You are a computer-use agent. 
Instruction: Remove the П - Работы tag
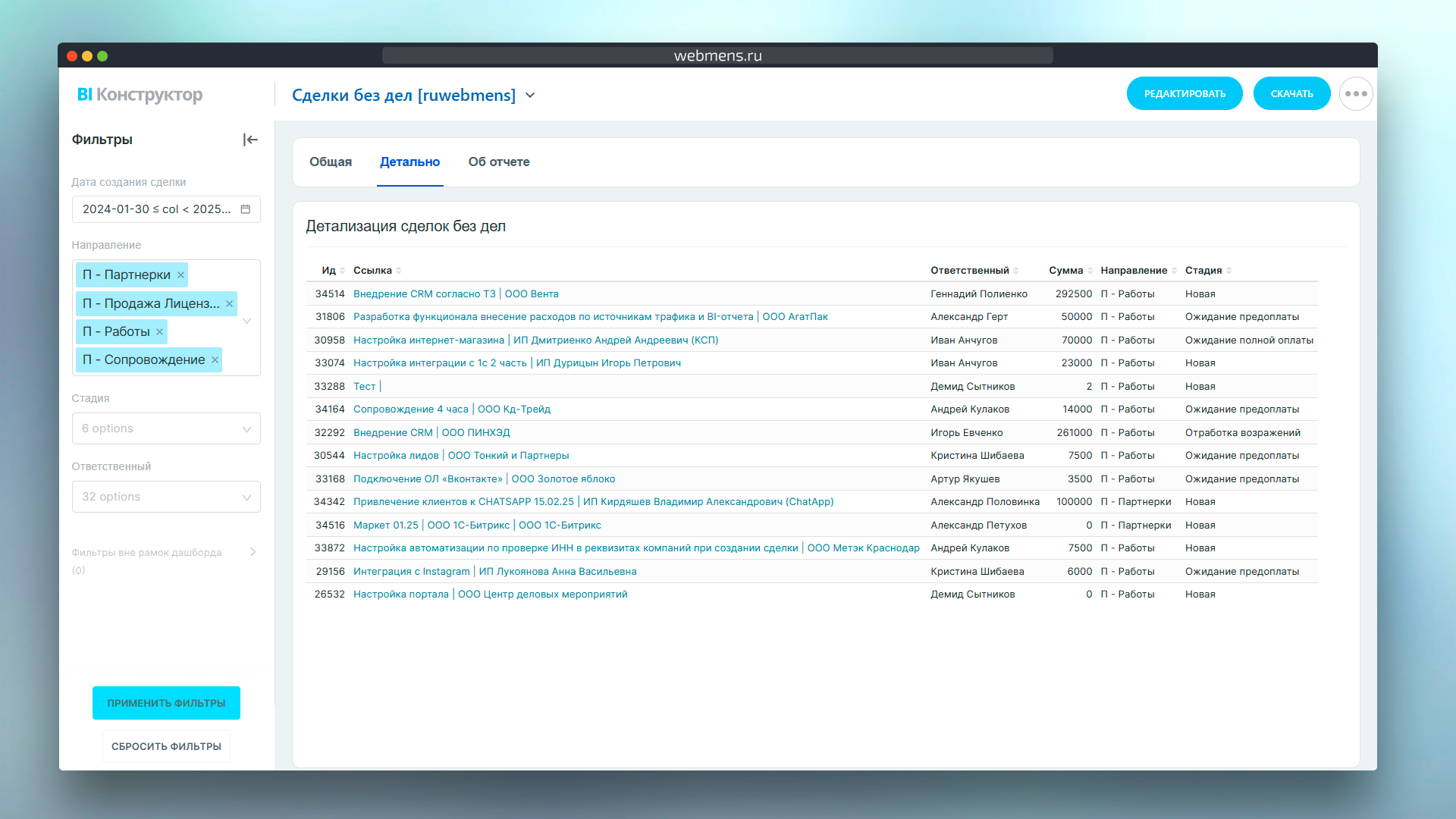(x=159, y=332)
